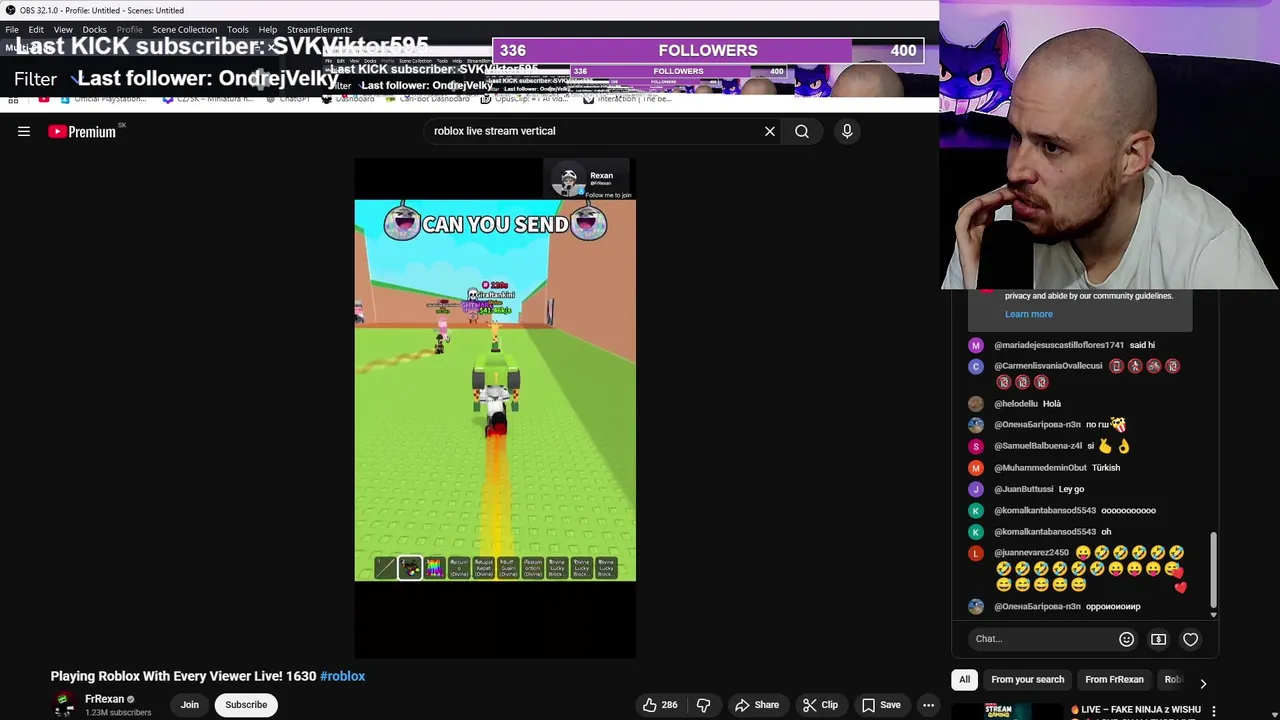Click @JuanButtussi chat message 'Ley go'
The height and width of the screenshot is (720, 1280).
pos(1071,489)
